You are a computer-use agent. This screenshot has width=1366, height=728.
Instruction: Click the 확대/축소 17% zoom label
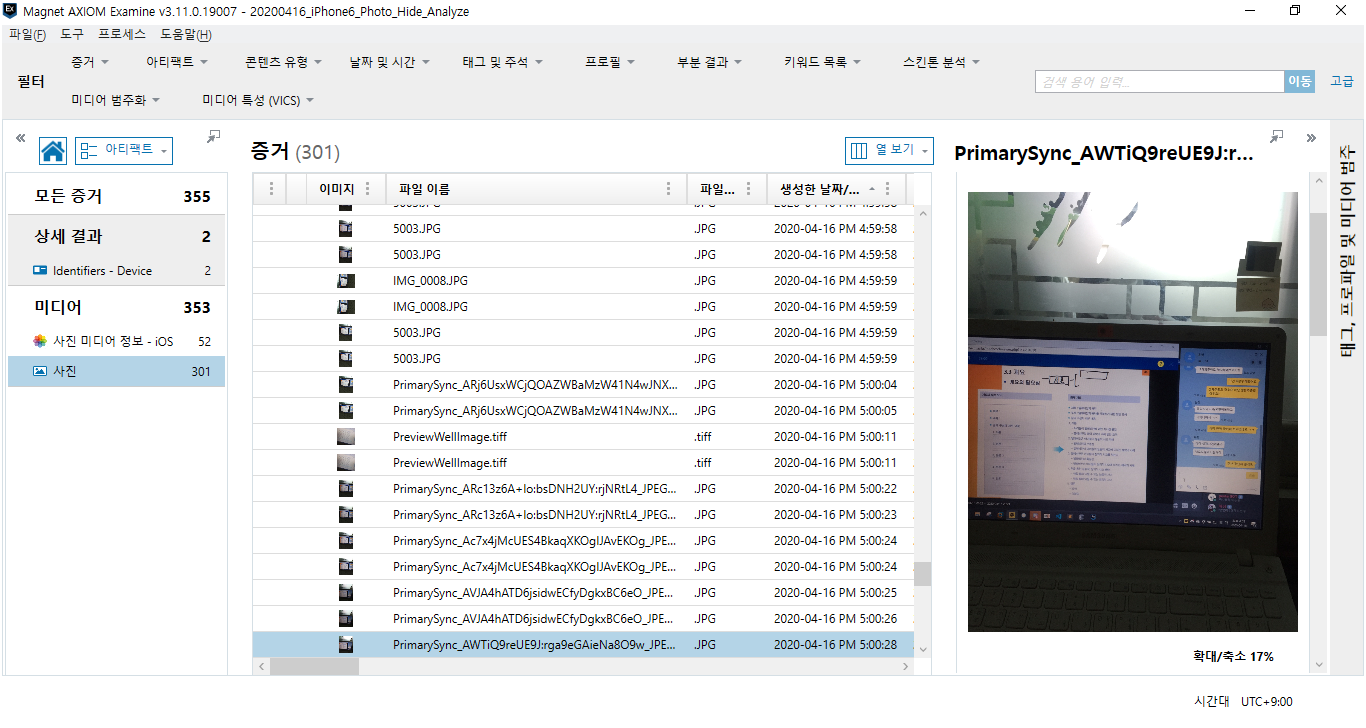(x=1233, y=656)
